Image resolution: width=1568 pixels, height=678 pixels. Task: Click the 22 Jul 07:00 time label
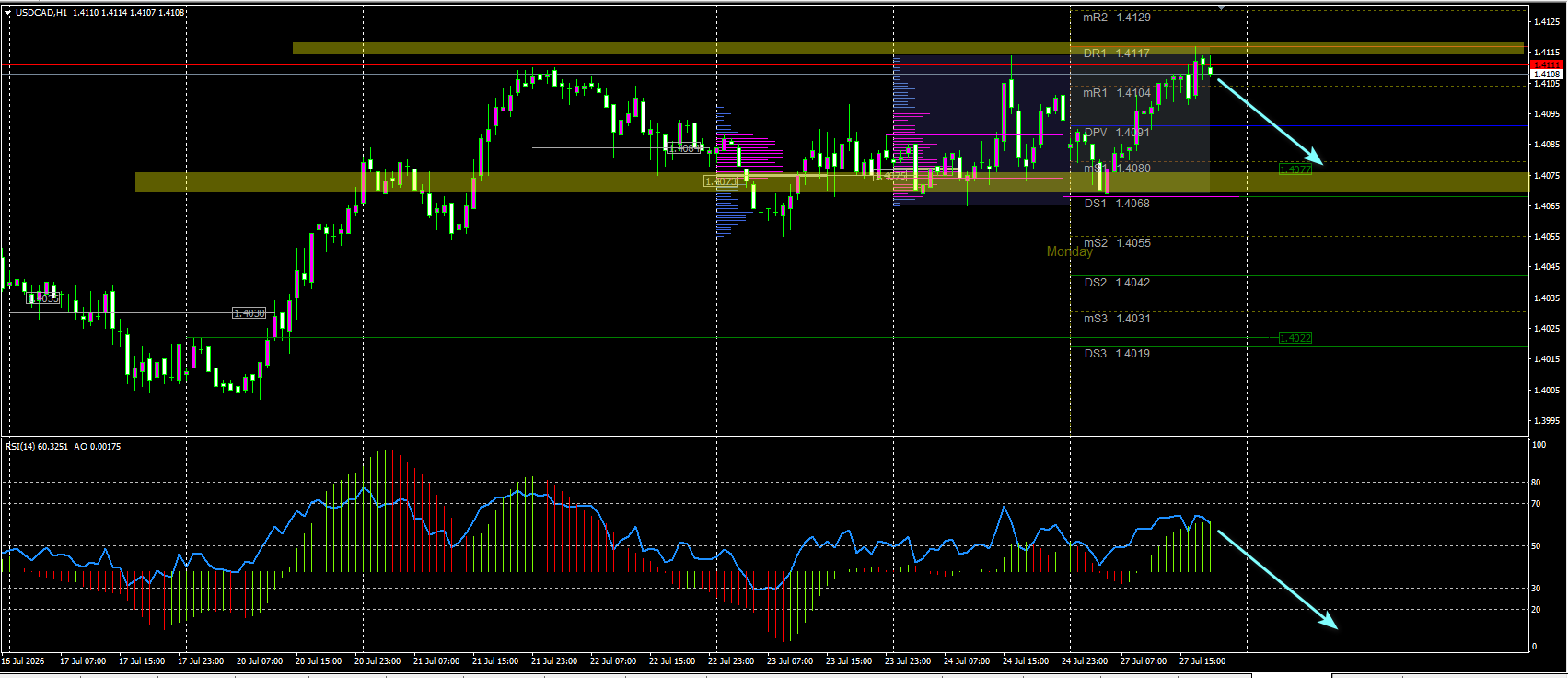point(613,661)
